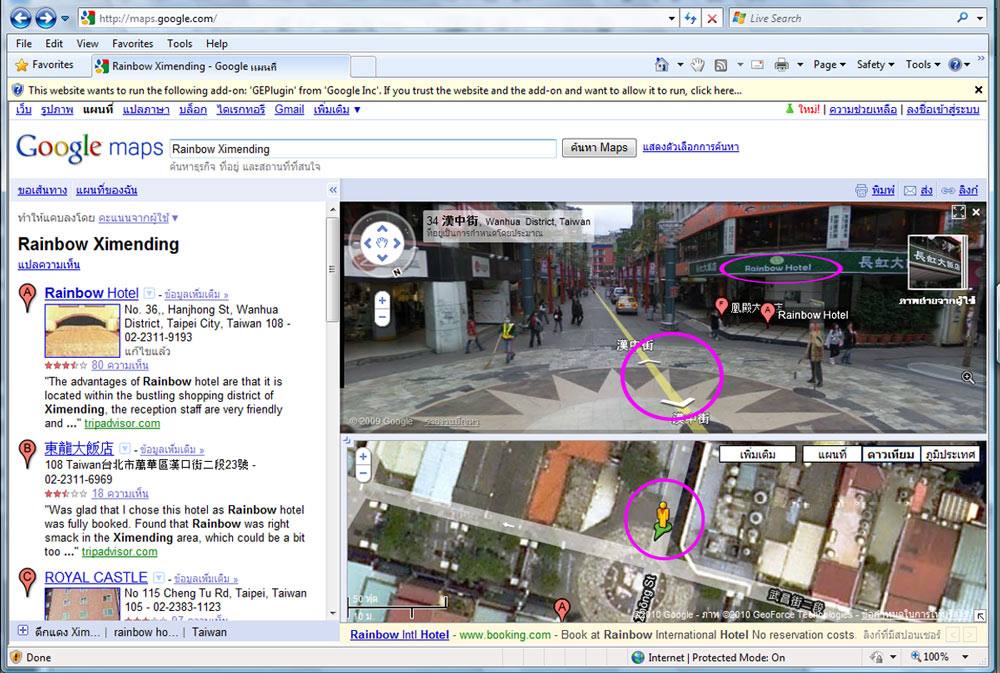Screen dimensions: 1000x673
Task: Zoom in Street View with plus button
Action: tap(382, 300)
